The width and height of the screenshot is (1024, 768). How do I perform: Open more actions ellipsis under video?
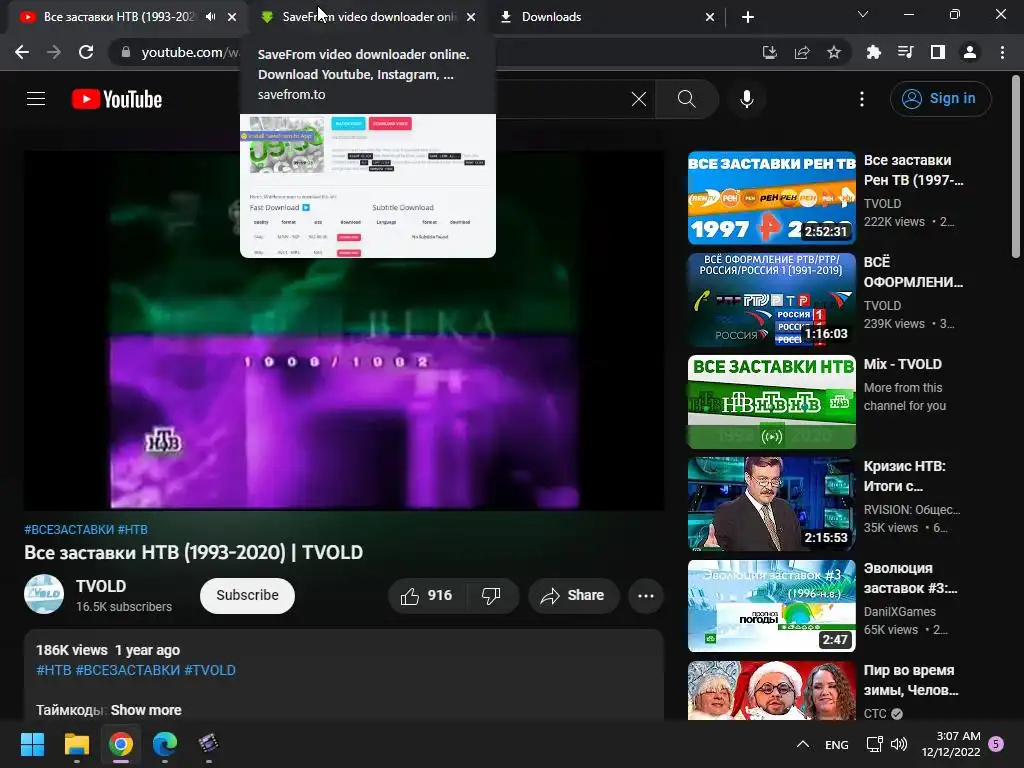(x=646, y=596)
